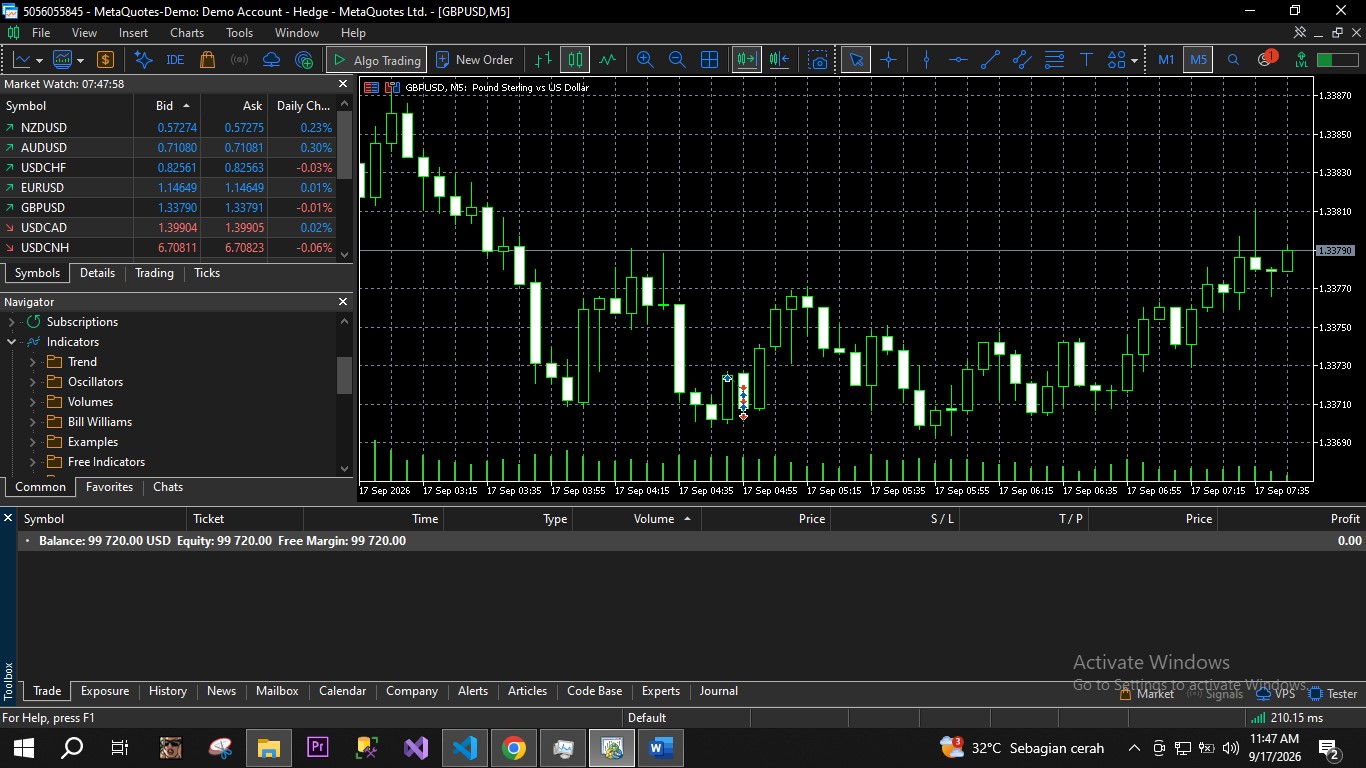Open Google Chrome from taskbar
The height and width of the screenshot is (768, 1366).
[x=514, y=748]
